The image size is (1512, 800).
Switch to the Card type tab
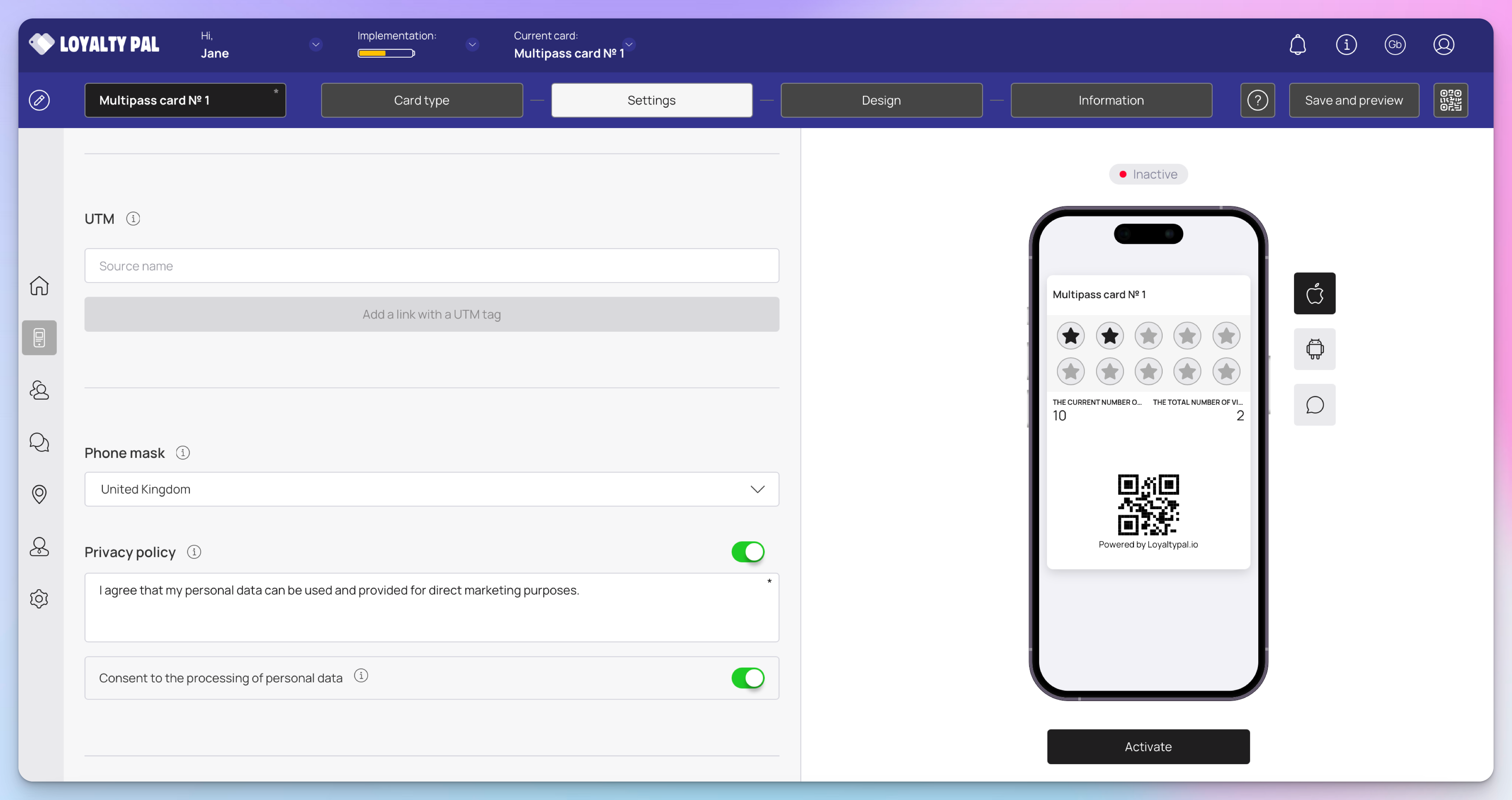[x=422, y=100]
